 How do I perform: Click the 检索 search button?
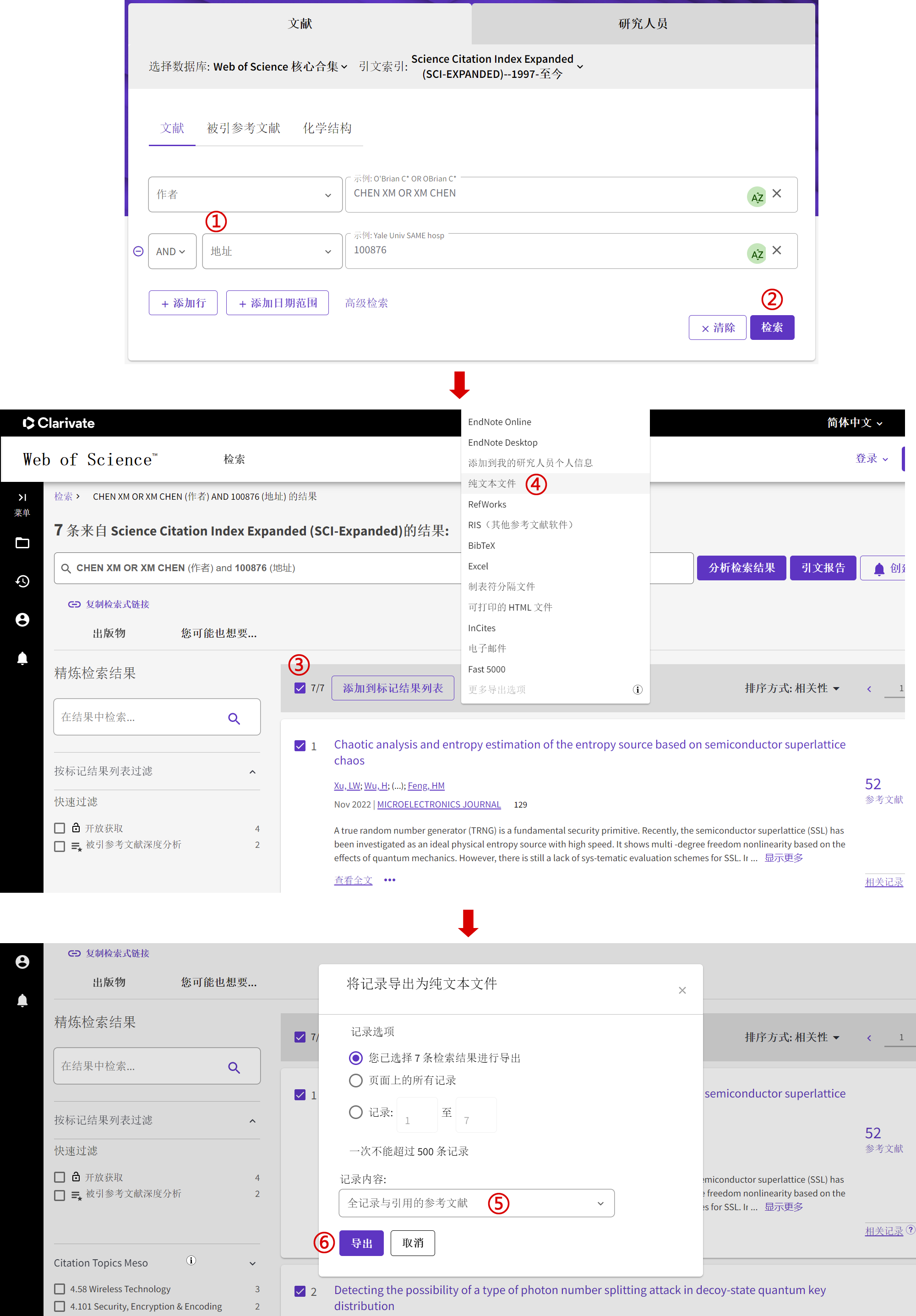pyautogui.click(x=772, y=327)
